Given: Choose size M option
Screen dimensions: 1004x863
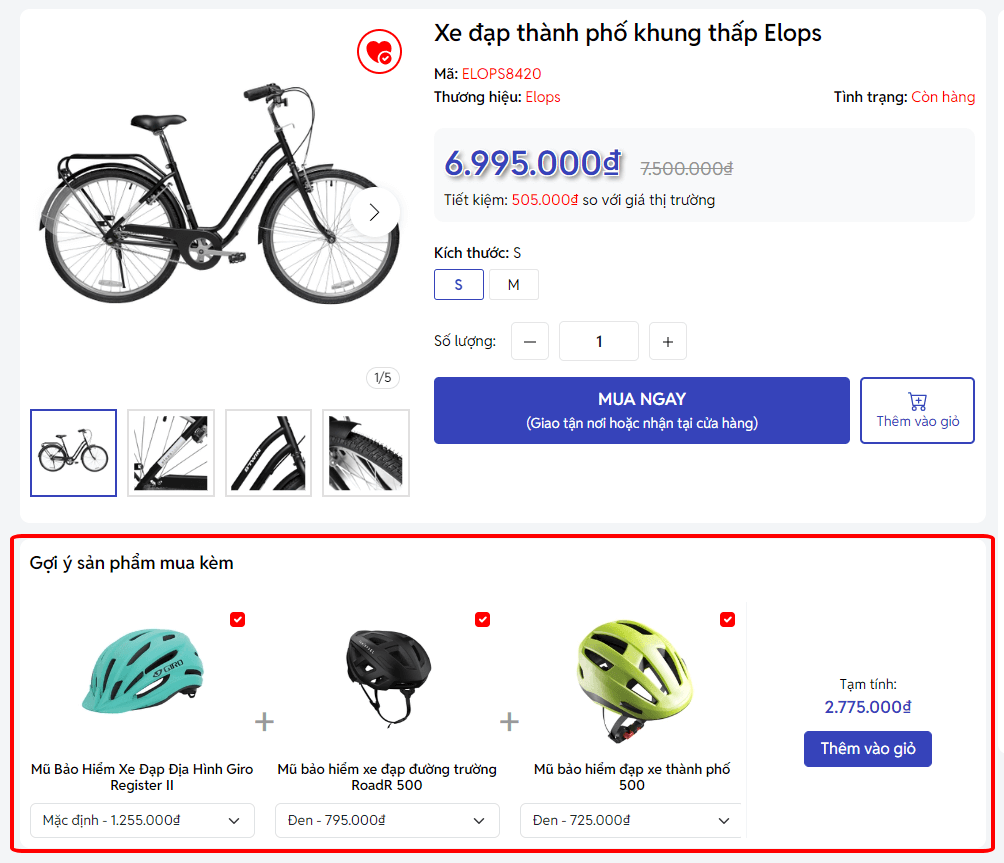Looking at the screenshot, I should [513, 285].
